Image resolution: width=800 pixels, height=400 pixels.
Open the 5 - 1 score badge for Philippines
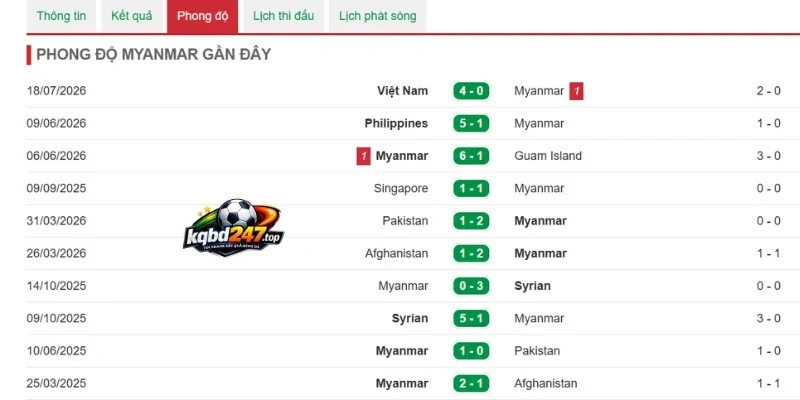pyautogui.click(x=471, y=123)
